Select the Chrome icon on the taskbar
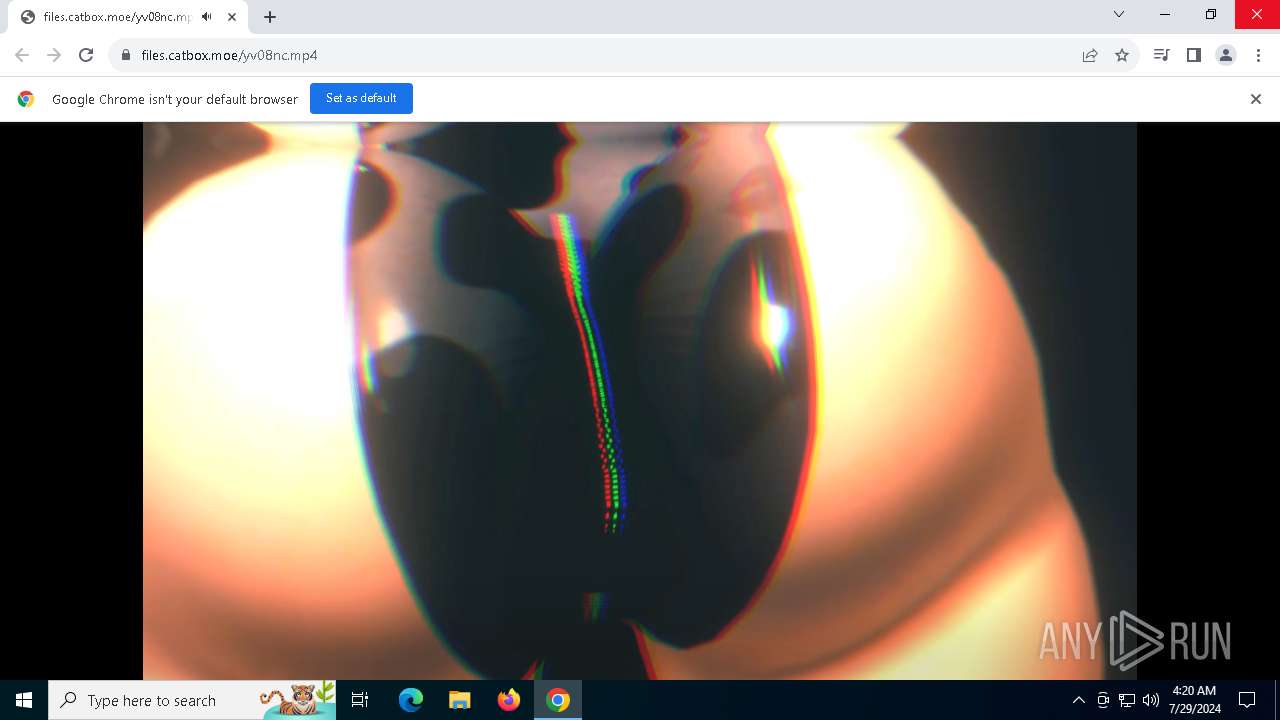1280x720 pixels. tap(558, 700)
